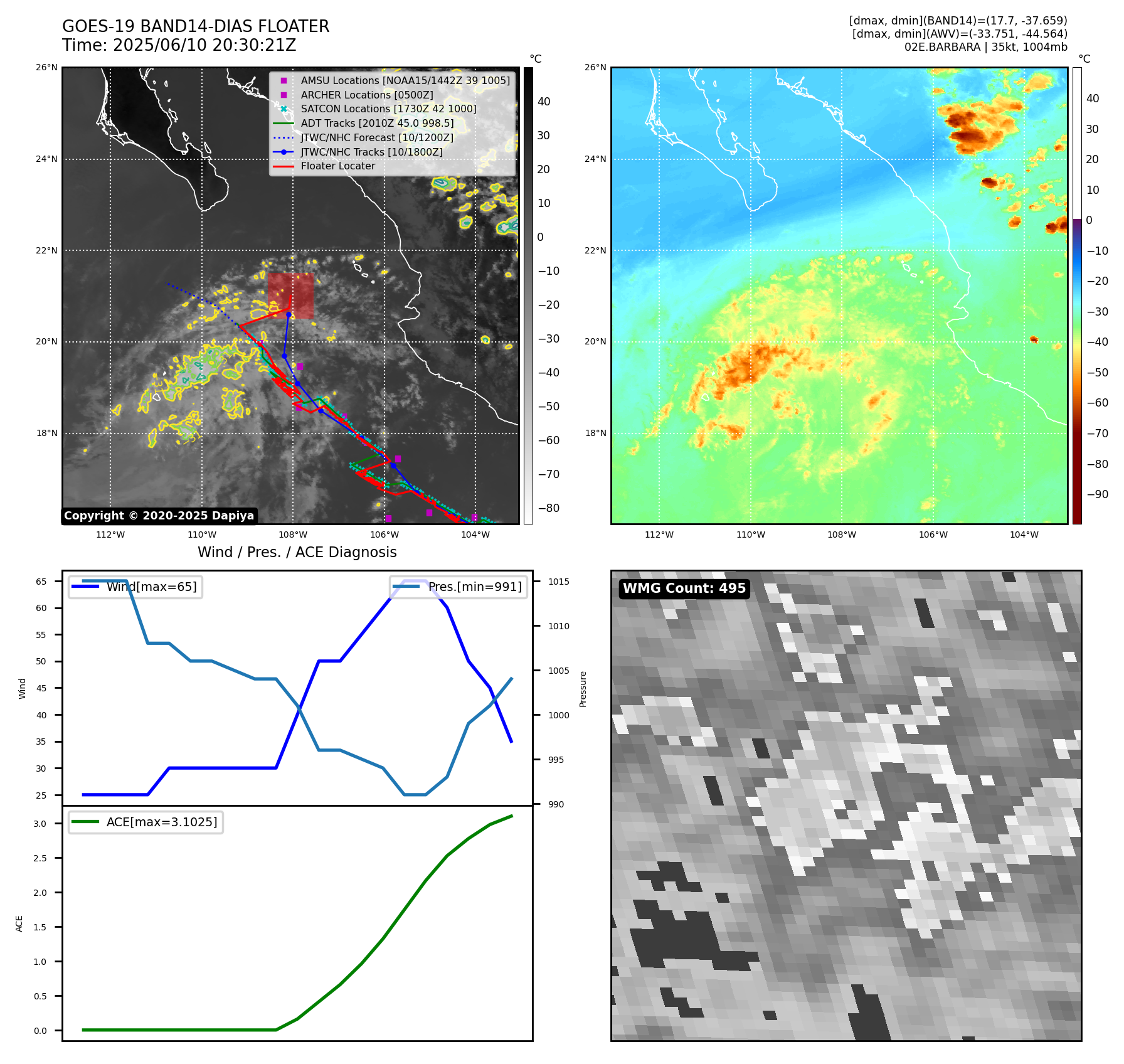Click the rainbow temperature colorbar of the right map
This screenshot has height=1064, width=1124.
pos(1077,295)
